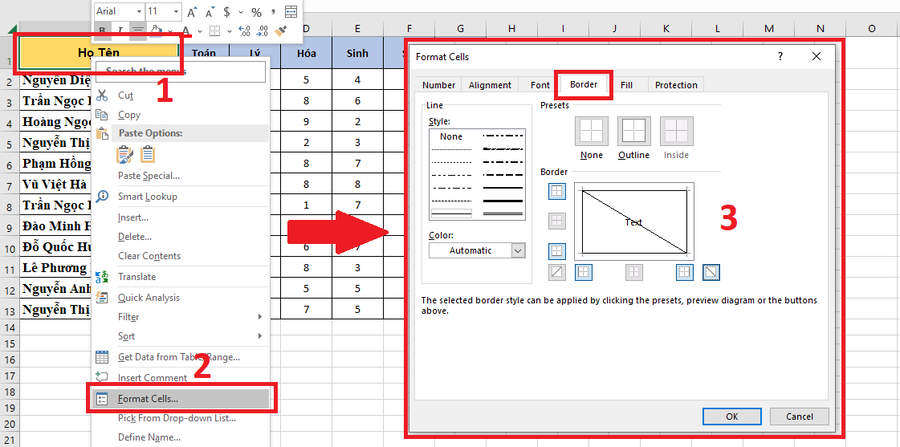Switch to the Number tab
Viewport: 900px width, 447px height.
tap(439, 85)
